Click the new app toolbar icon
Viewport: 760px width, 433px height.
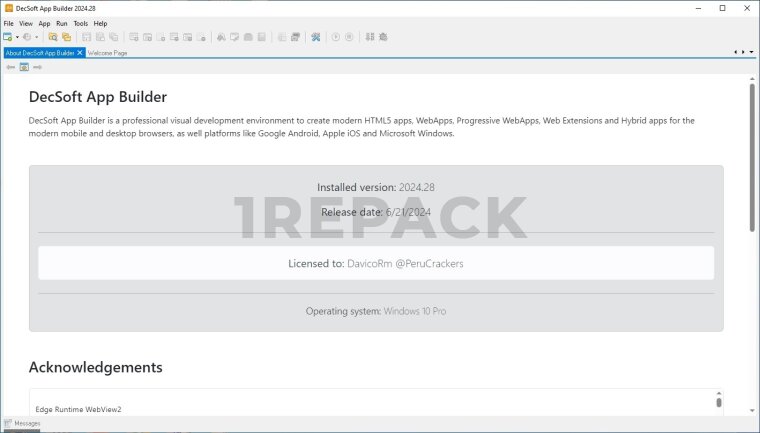click(x=8, y=37)
